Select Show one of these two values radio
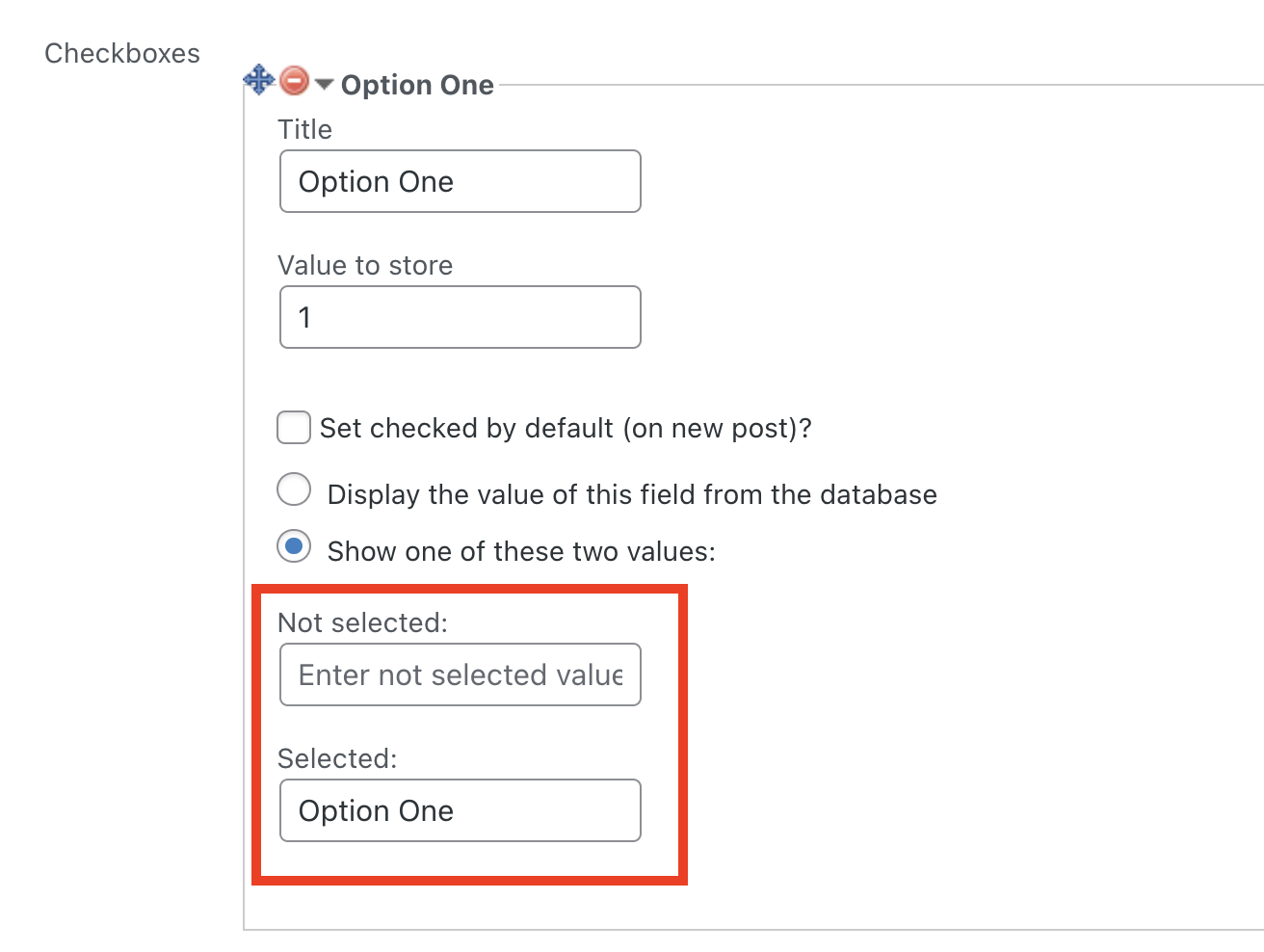The width and height of the screenshot is (1264, 952). (294, 546)
